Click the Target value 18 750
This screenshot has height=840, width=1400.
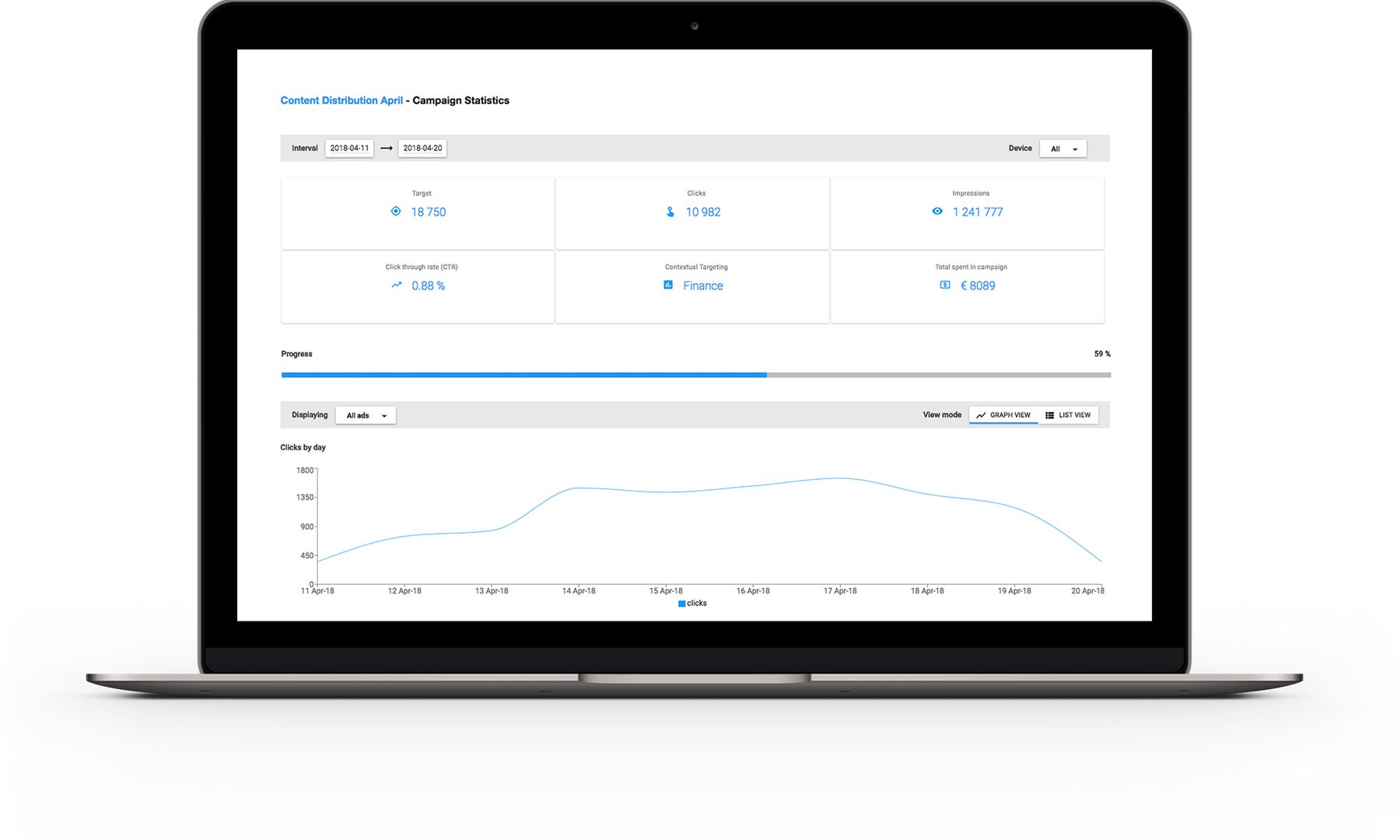(x=429, y=212)
